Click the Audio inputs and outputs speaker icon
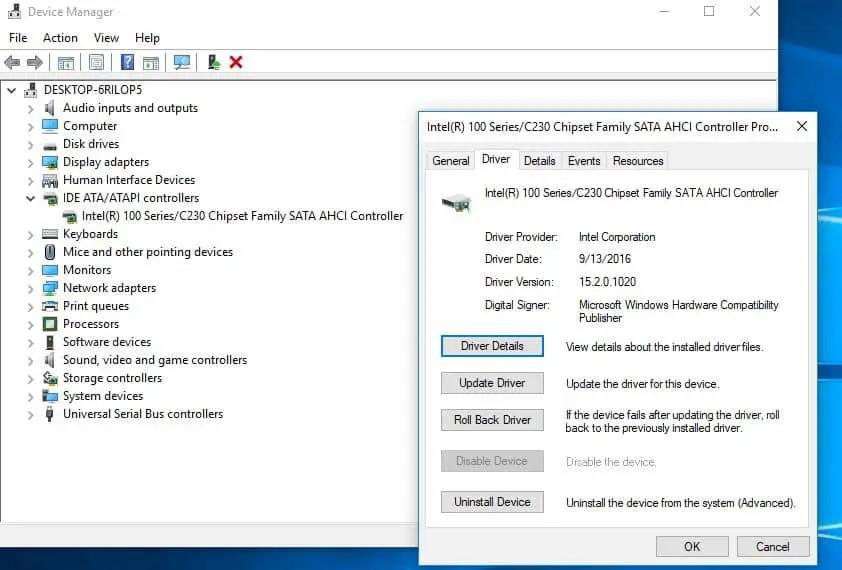The width and height of the screenshot is (842, 570). pos(49,108)
